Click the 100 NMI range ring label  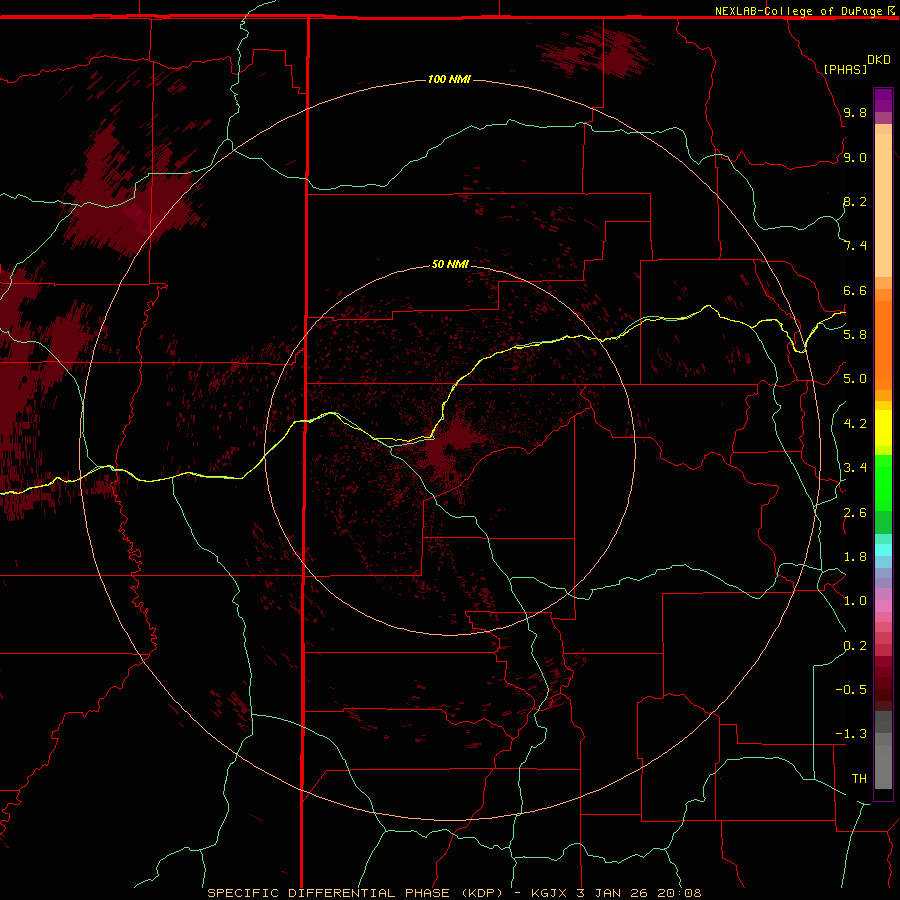pyautogui.click(x=449, y=79)
